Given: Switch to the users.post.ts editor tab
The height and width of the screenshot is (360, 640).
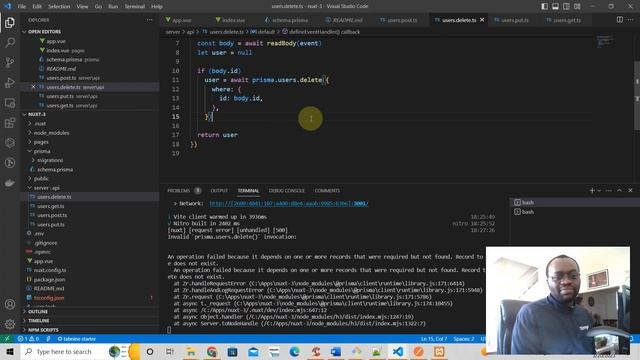Looking at the screenshot, I should [x=402, y=20].
